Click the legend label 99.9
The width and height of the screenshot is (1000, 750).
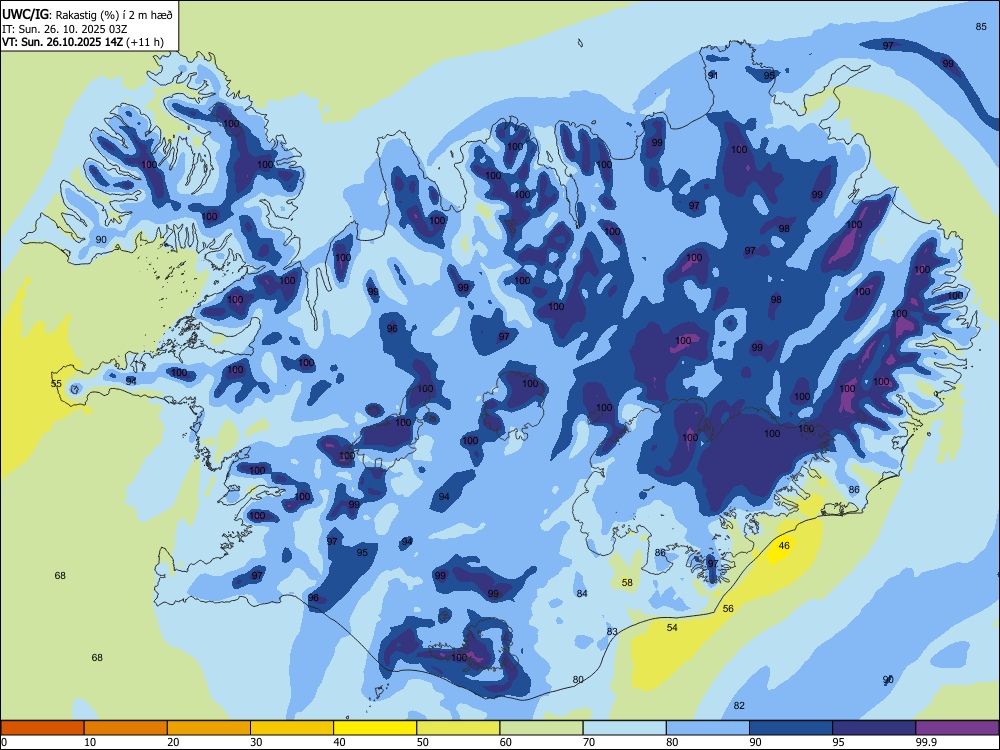926,742
